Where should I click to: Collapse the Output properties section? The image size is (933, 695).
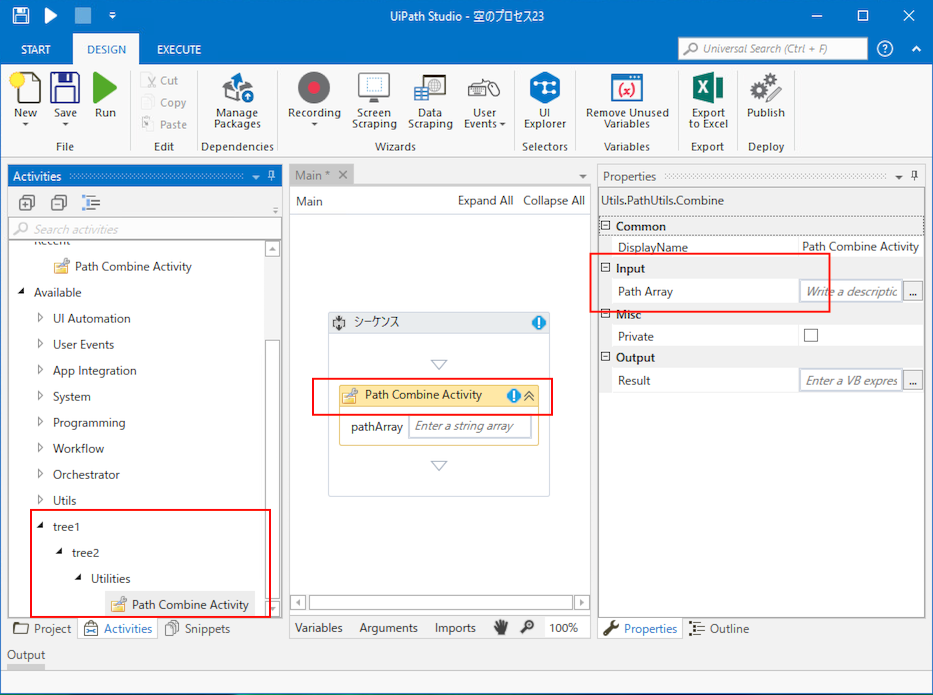coord(606,357)
